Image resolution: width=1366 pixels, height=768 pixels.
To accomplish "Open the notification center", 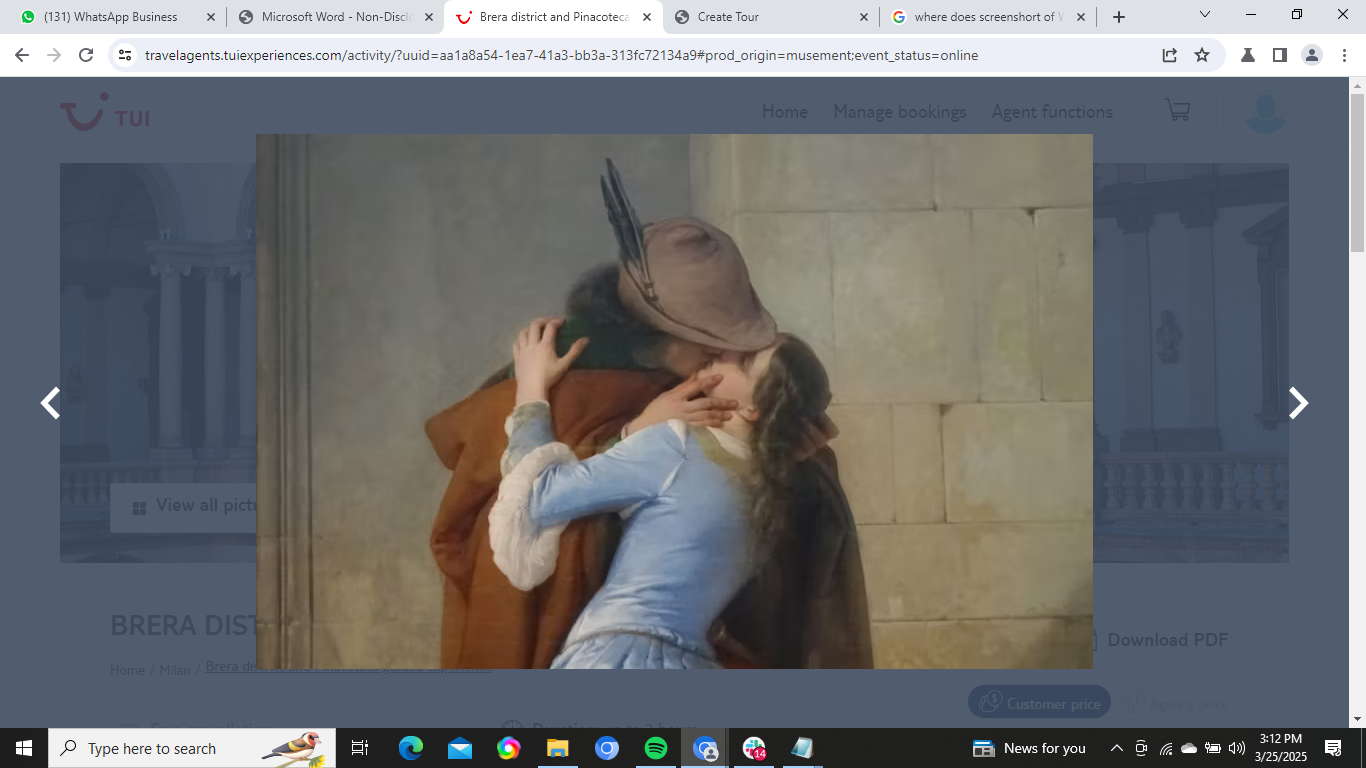I will click(1332, 748).
